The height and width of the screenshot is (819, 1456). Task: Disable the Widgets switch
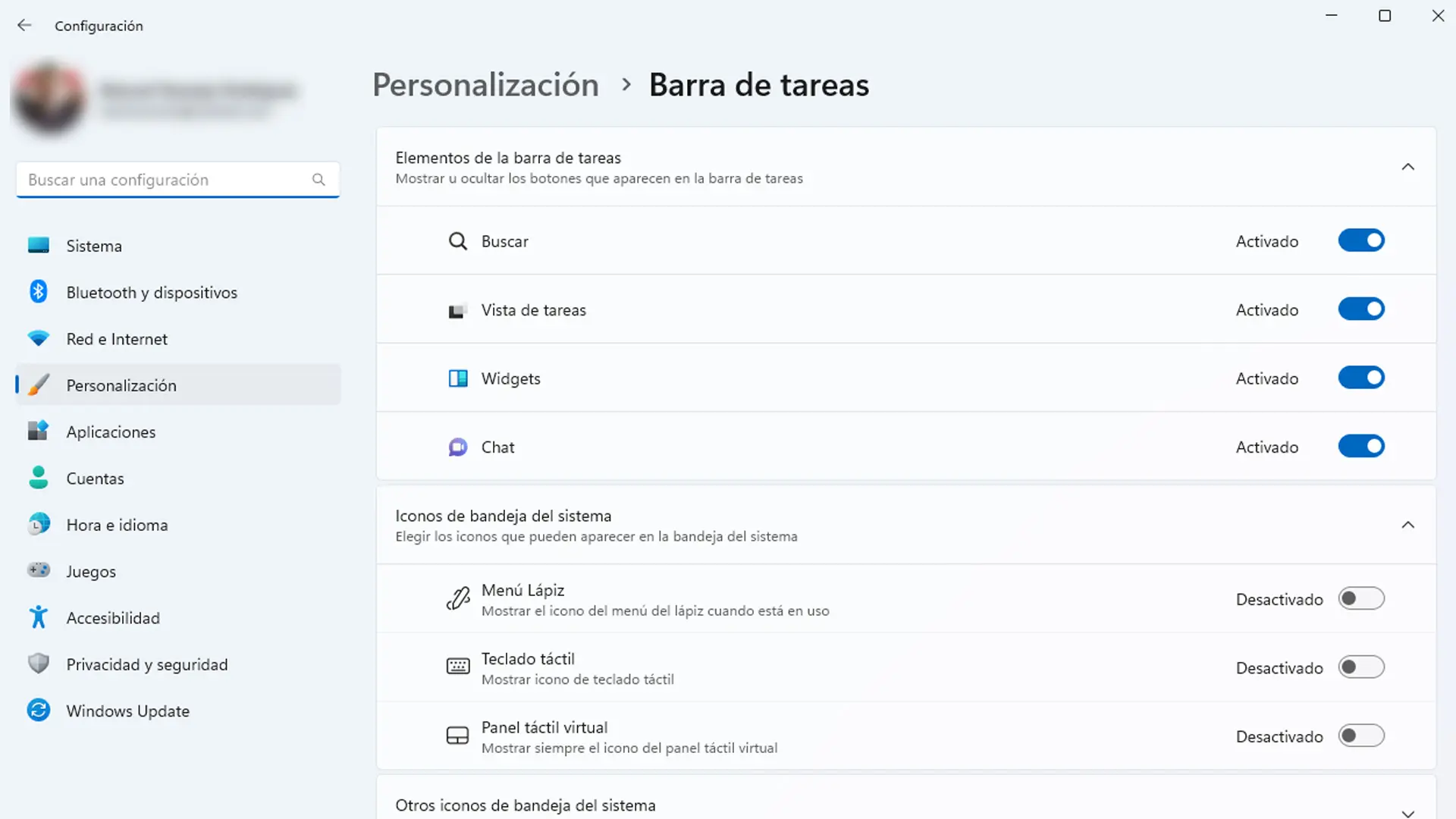[x=1360, y=378]
